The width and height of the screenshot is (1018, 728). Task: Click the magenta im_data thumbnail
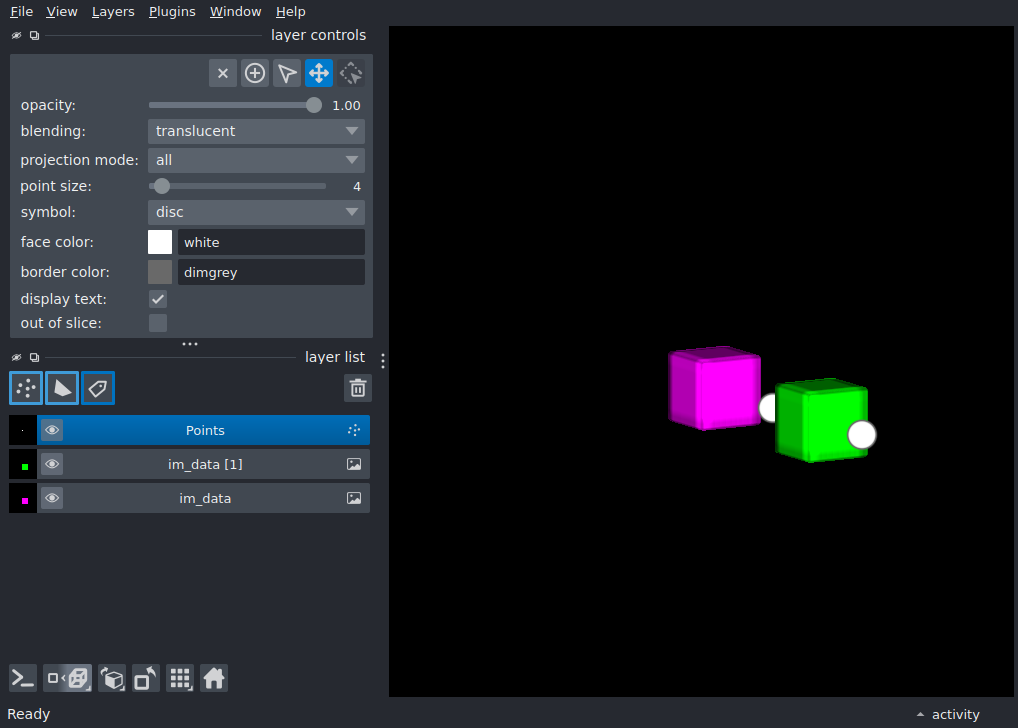click(x=23, y=498)
